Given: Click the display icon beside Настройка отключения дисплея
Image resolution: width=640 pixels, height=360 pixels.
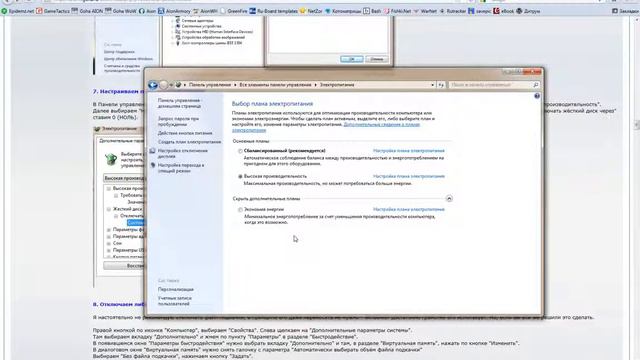Looking at the screenshot, I should point(152,151).
